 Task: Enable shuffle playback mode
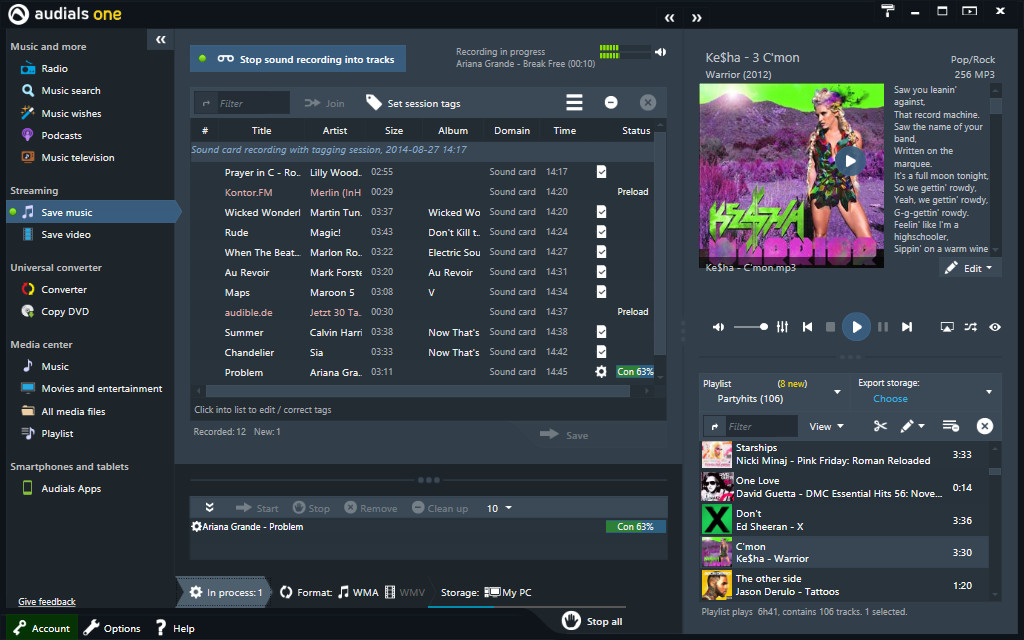tap(970, 326)
